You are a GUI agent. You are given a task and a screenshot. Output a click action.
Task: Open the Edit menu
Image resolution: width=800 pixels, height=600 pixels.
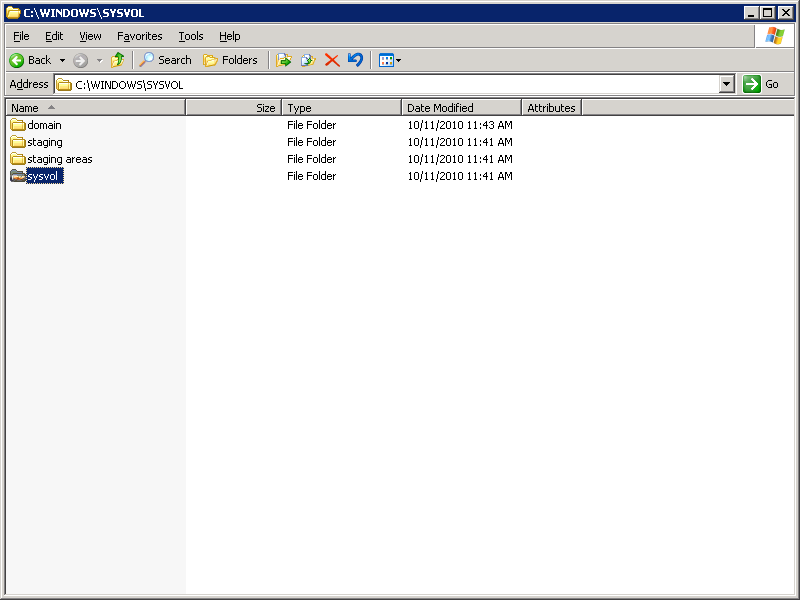coord(54,36)
